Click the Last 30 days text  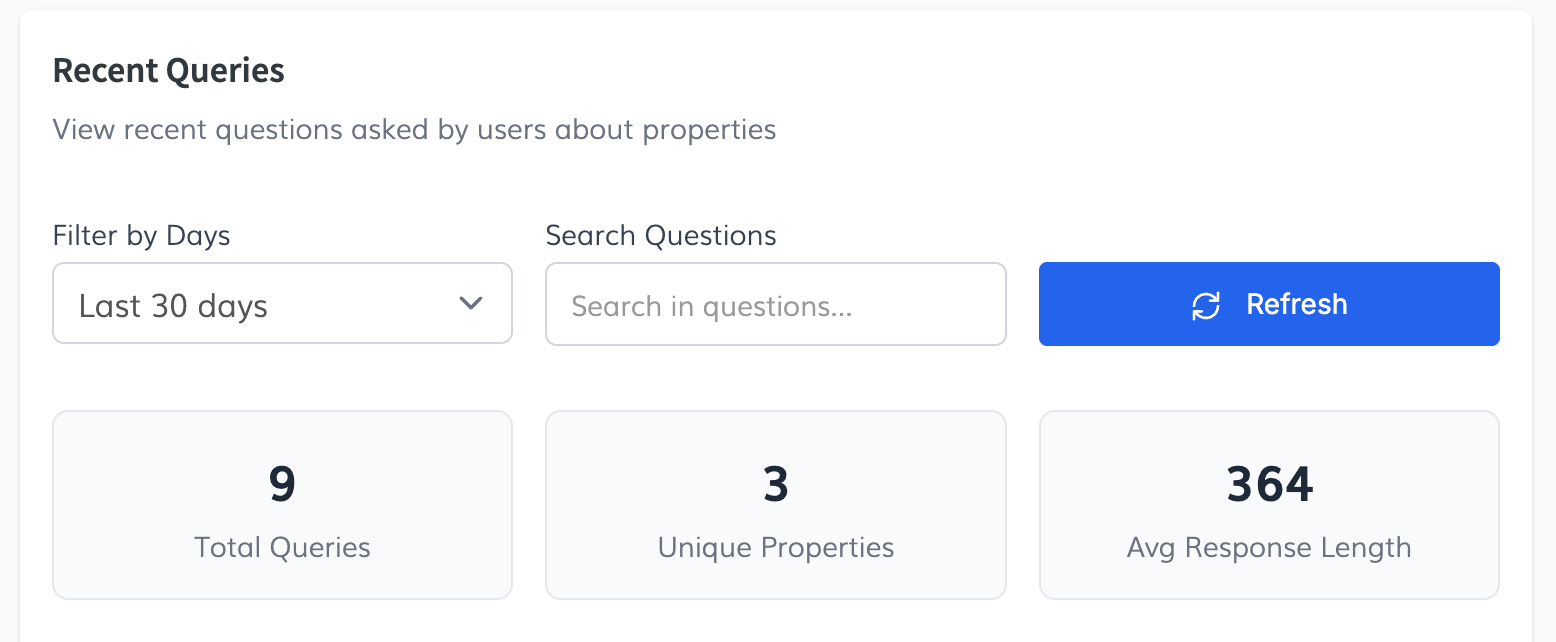click(x=173, y=306)
